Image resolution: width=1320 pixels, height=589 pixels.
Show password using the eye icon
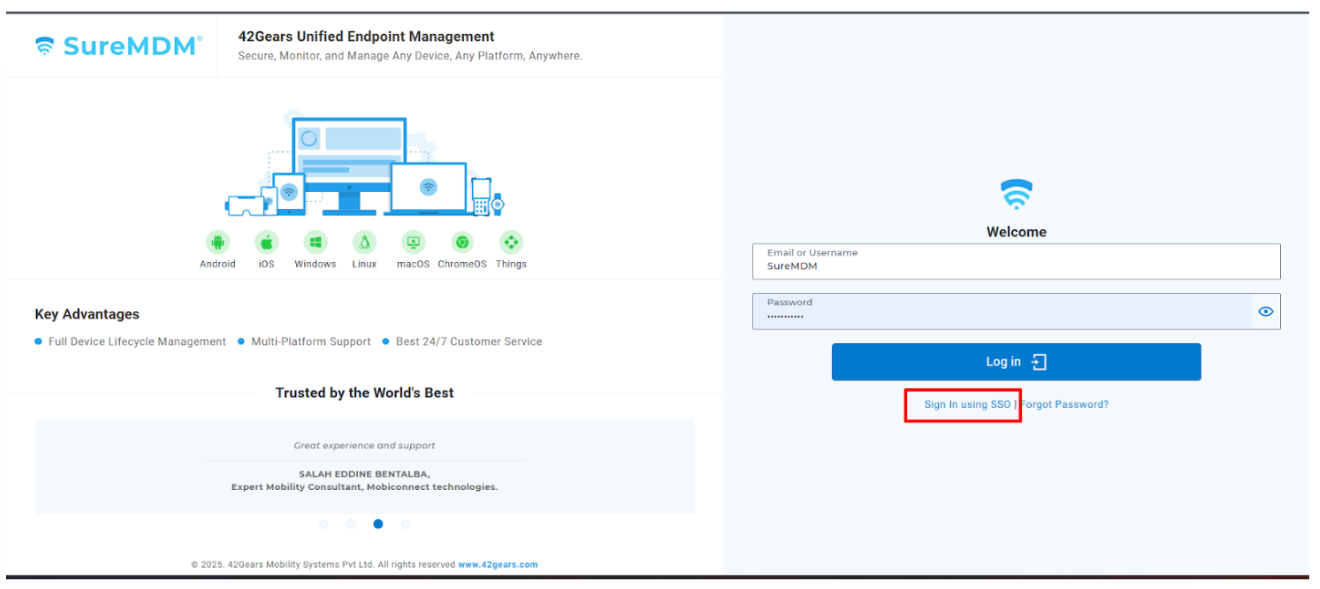pyautogui.click(x=1265, y=311)
